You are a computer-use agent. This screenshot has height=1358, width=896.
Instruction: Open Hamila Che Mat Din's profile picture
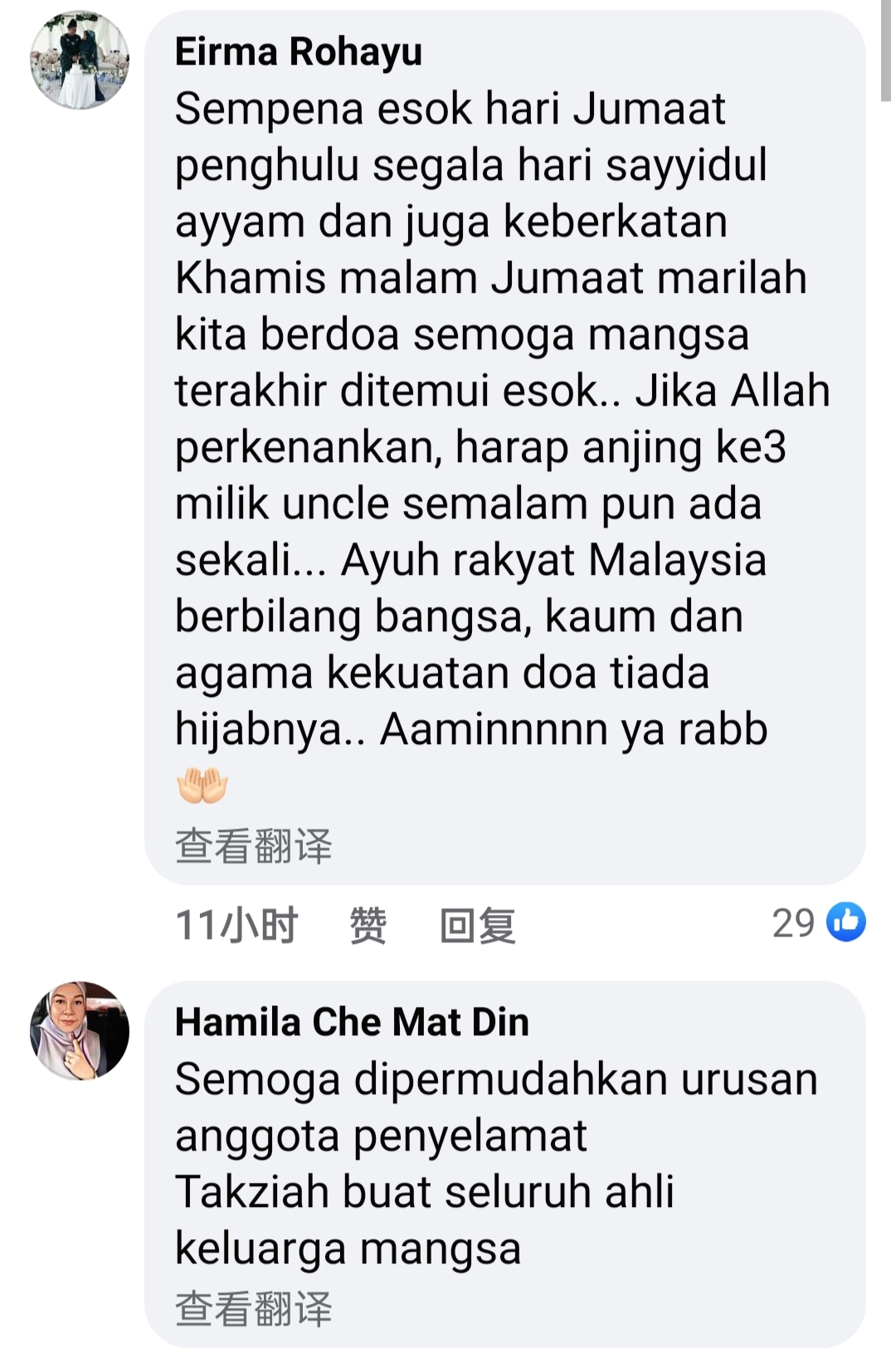[80, 1030]
